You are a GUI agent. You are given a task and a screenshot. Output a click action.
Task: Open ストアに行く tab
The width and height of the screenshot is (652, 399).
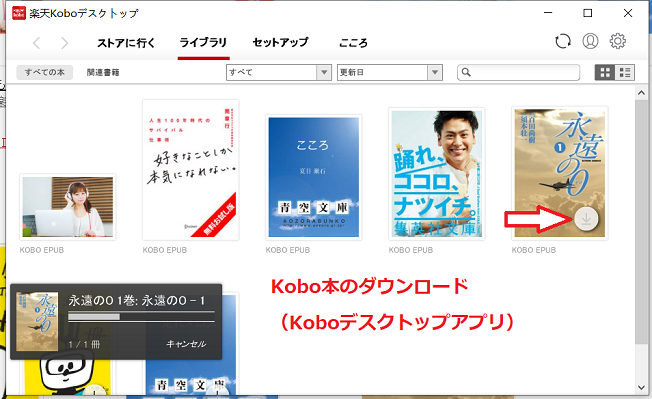coord(126,43)
